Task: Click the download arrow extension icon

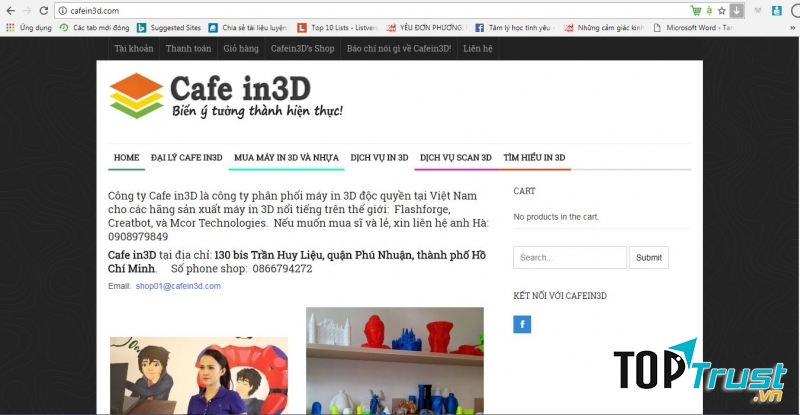Action: pyautogui.click(x=736, y=10)
